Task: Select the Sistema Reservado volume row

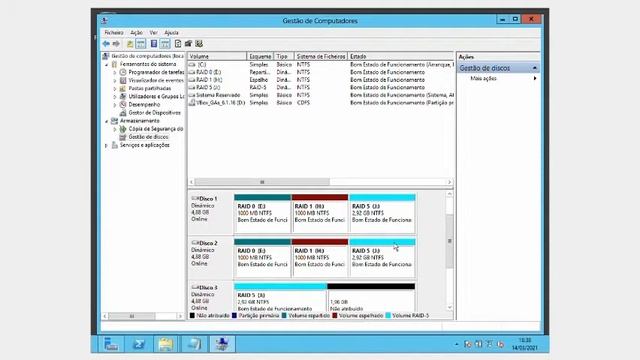Action: point(321,95)
